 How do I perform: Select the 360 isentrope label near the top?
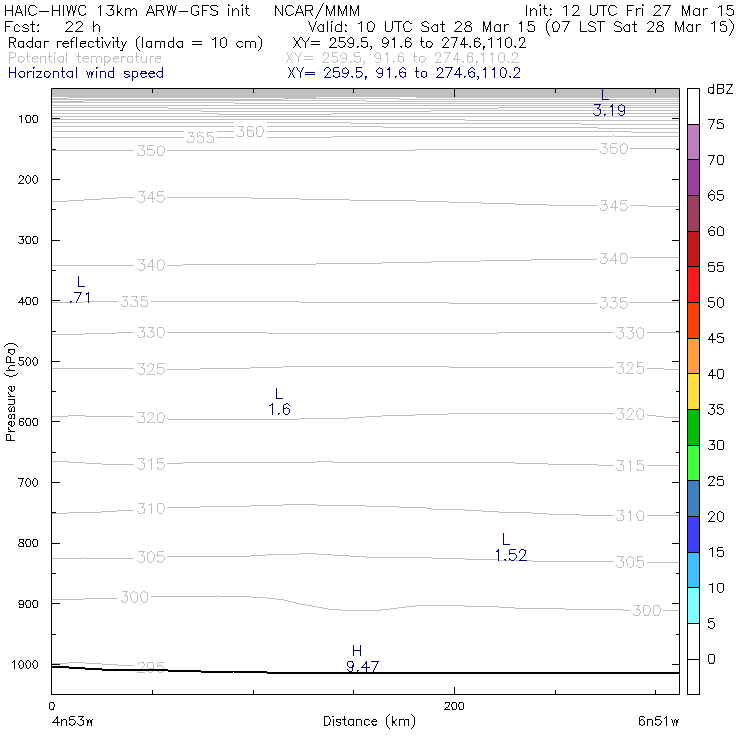click(x=250, y=132)
